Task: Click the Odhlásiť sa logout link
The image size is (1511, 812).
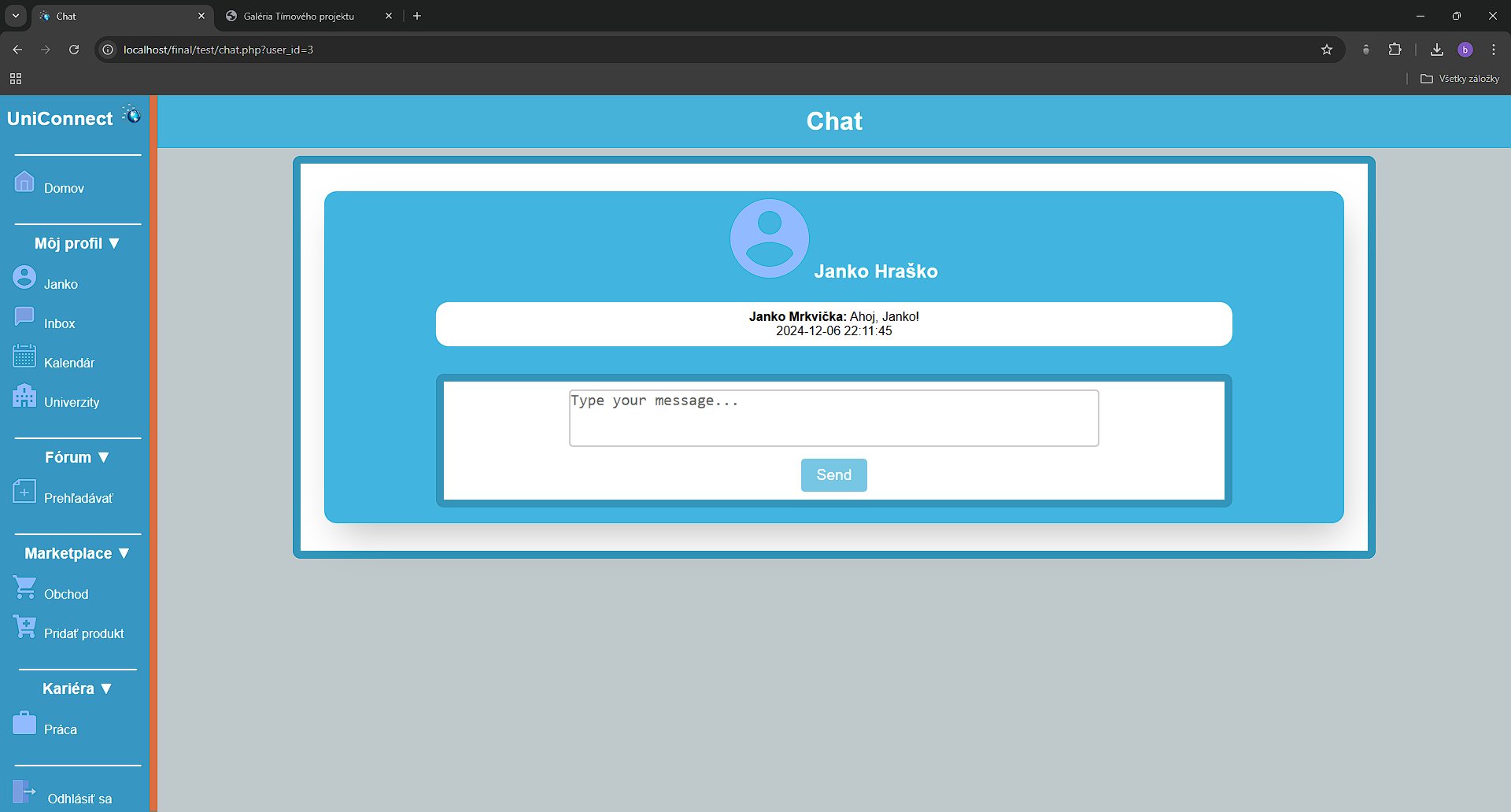Action: pyautogui.click(x=79, y=799)
